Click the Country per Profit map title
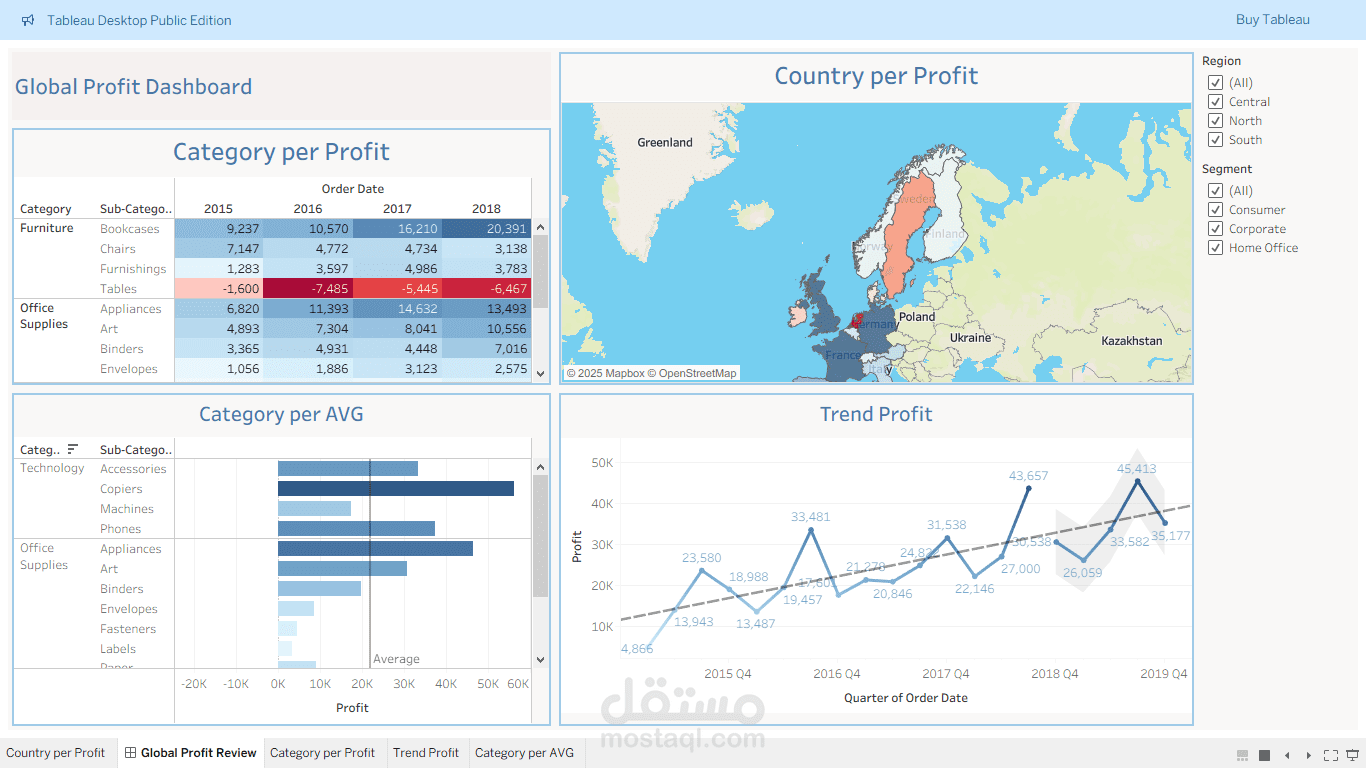This screenshot has height=768, width=1366. point(876,76)
